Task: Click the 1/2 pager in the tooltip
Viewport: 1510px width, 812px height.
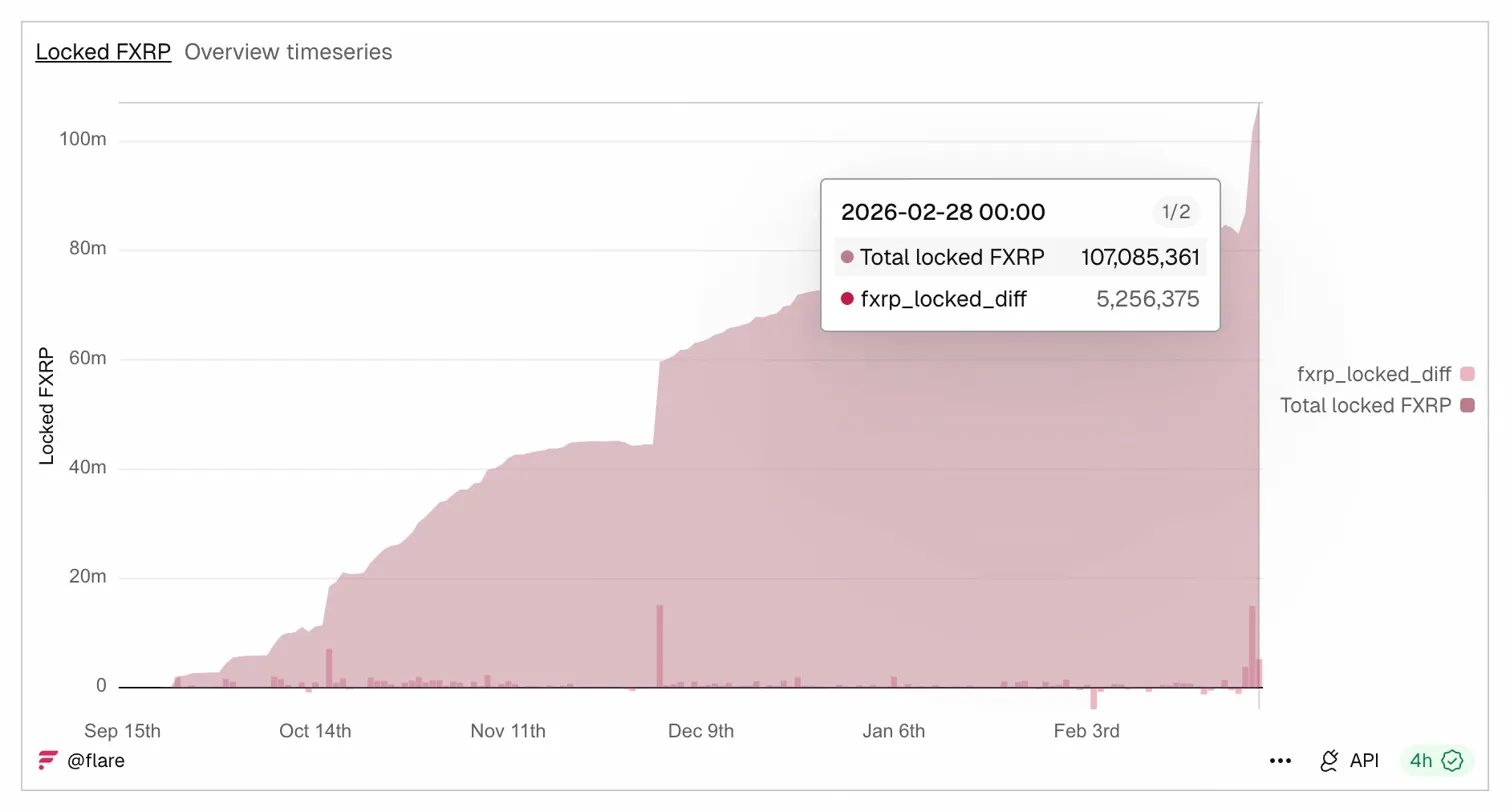Action: [x=1175, y=212]
